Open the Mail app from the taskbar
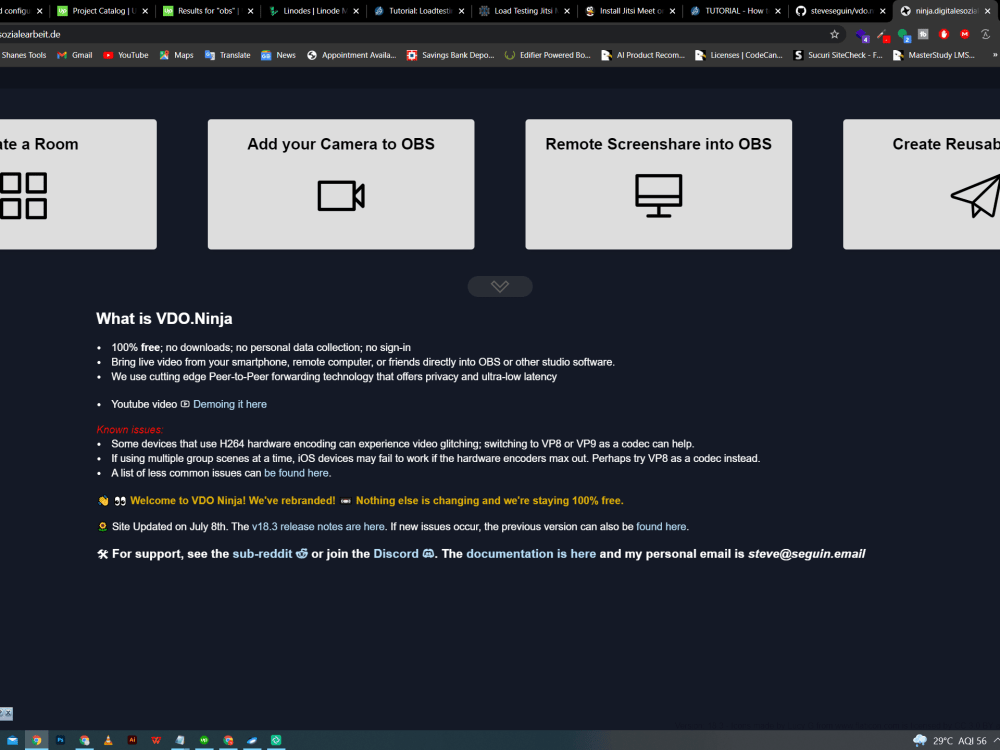This screenshot has height=750, width=1000. coord(12,739)
